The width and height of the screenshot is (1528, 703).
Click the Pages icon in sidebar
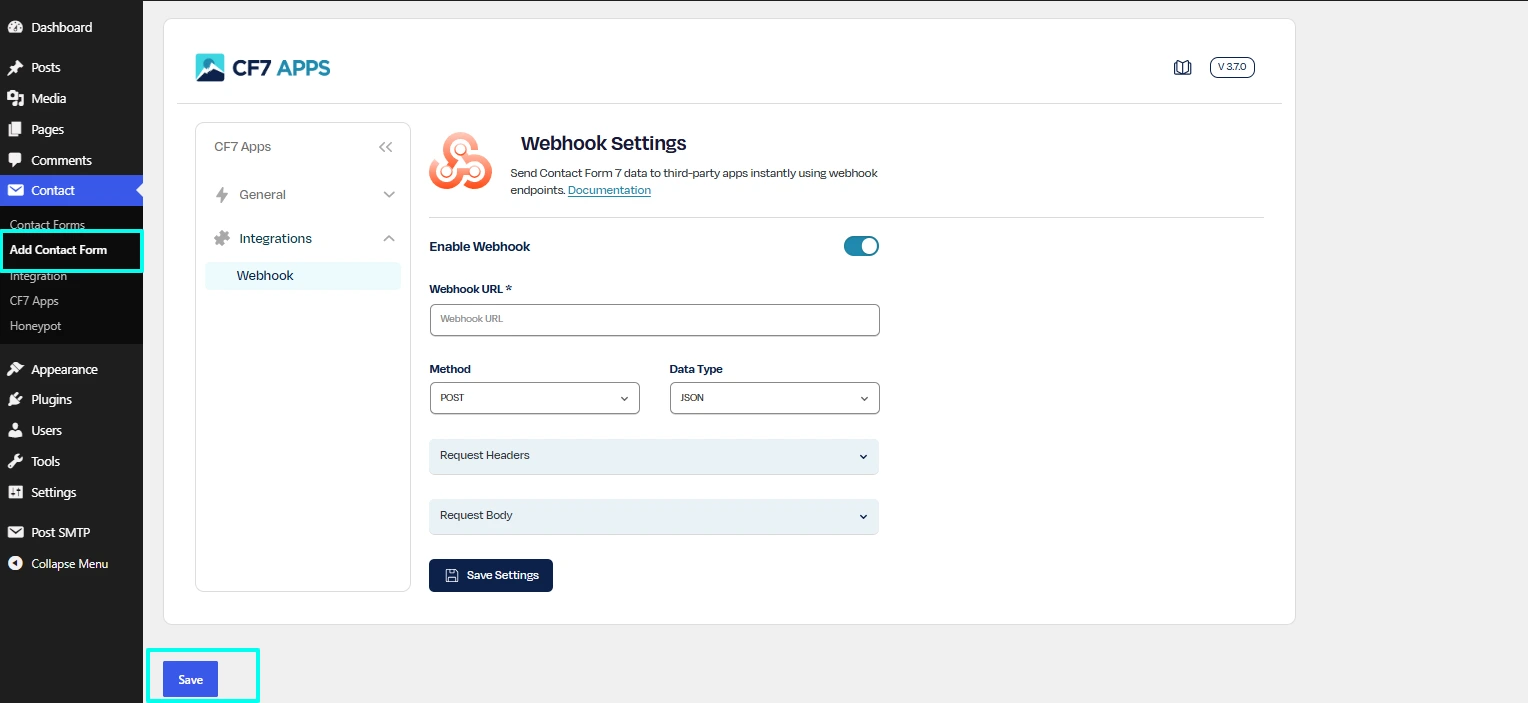pyautogui.click(x=15, y=129)
